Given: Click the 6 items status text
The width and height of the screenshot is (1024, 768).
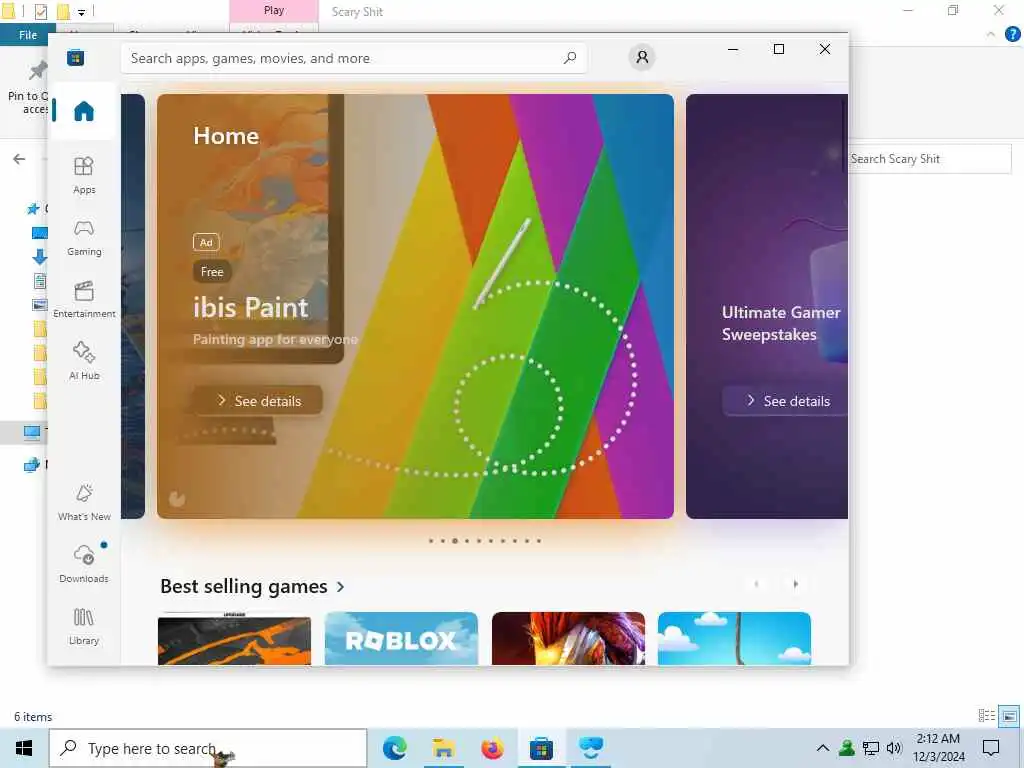Looking at the screenshot, I should tap(33, 716).
